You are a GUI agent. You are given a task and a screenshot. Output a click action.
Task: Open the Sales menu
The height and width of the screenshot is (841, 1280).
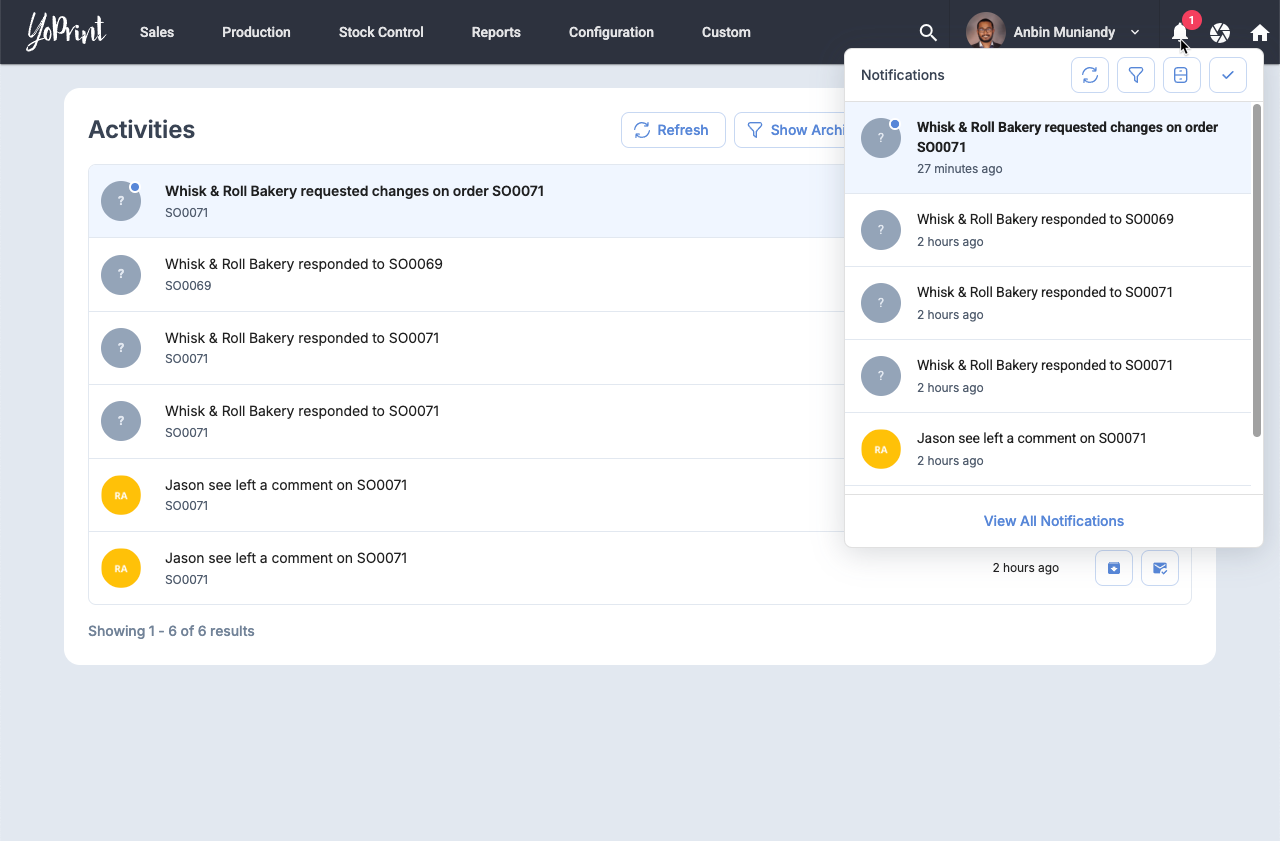pyautogui.click(x=157, y=32)
